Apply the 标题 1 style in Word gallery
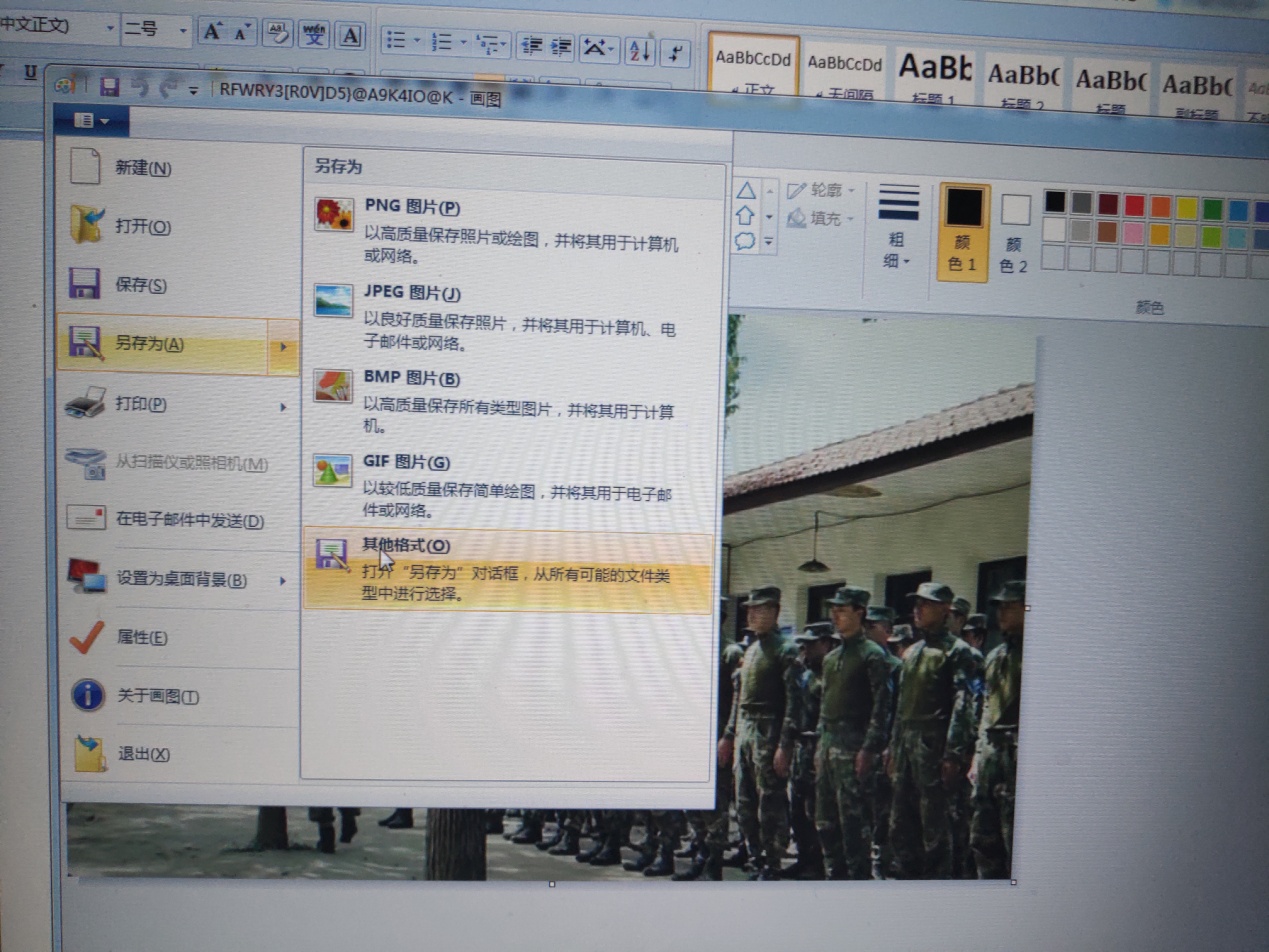The width and height of the screenshot is (1269, 952). pyautogui.click(x=934, y=75)
